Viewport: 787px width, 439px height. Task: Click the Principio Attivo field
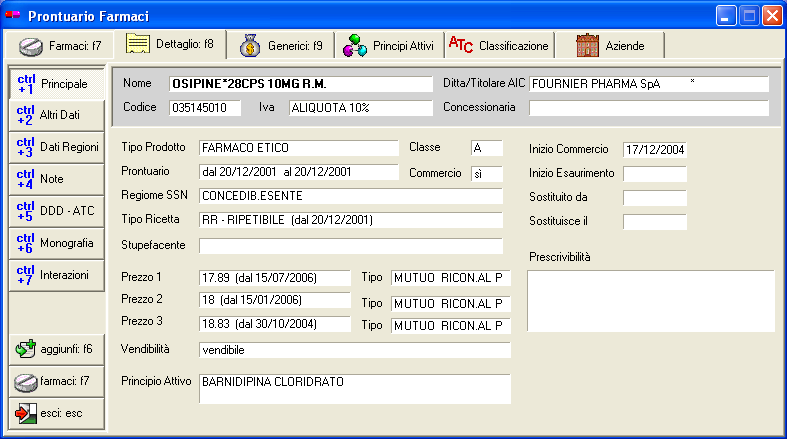[354, 388]
